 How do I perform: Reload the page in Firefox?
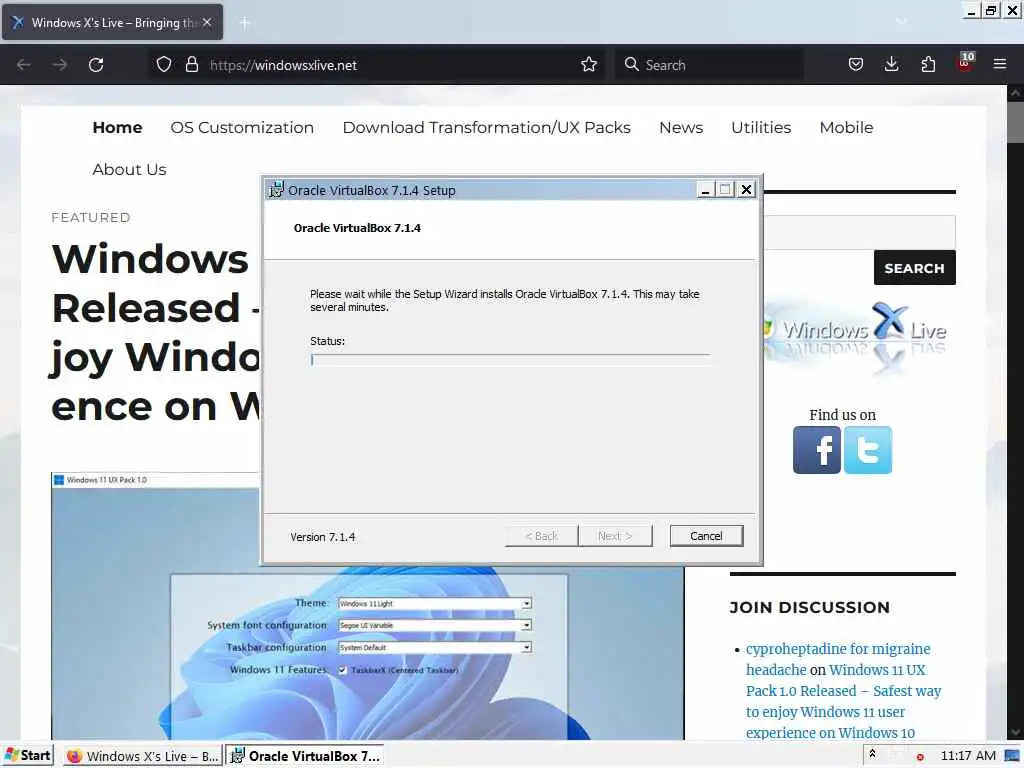(96, 65)
